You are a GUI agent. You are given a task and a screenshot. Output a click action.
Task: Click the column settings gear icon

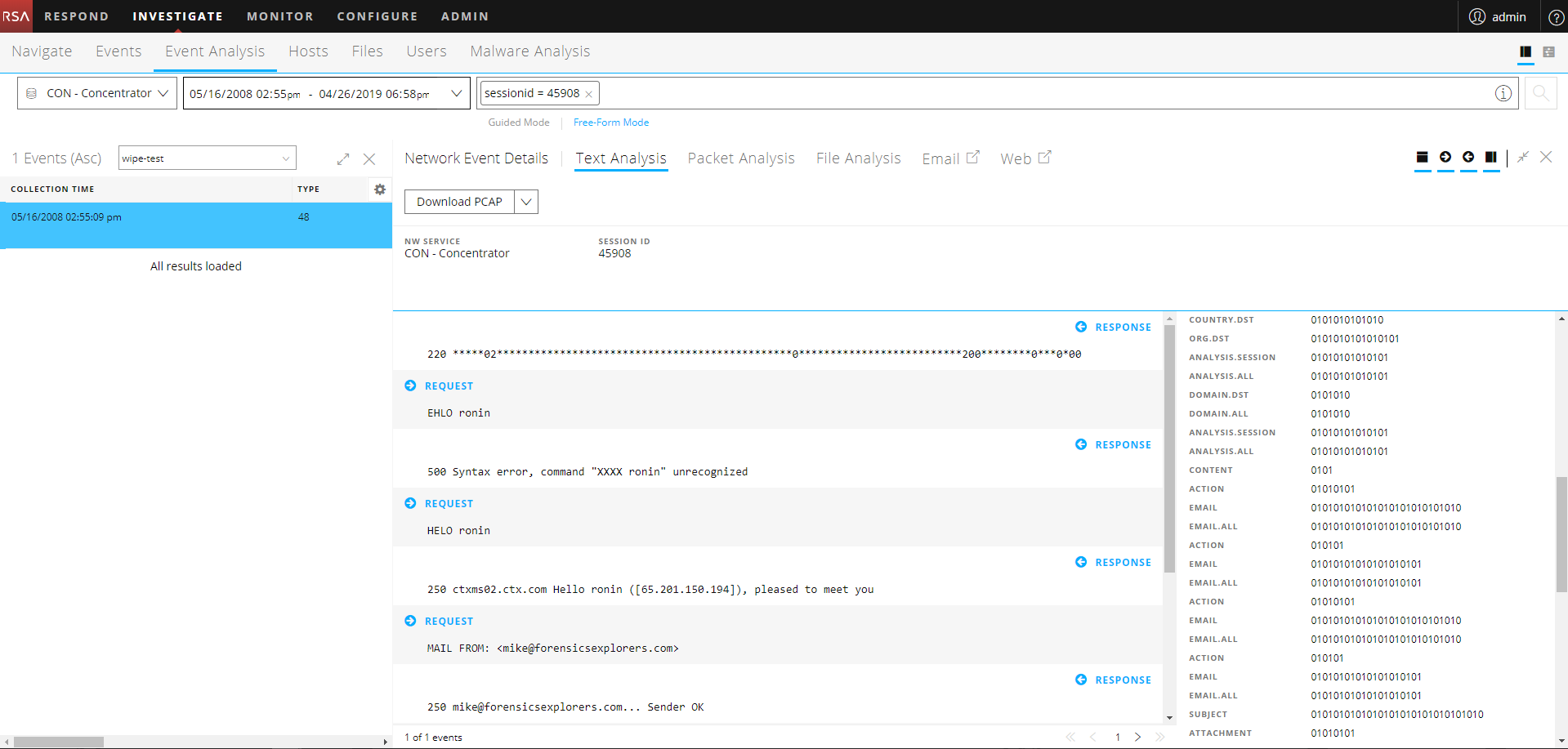[379, 189]
